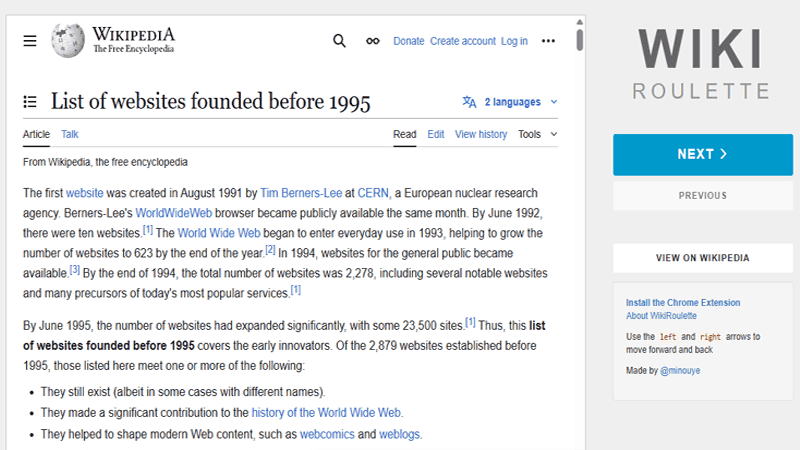Click the article frame scrollbar thumb
This screenshot has width=800, height=450.
580,40
